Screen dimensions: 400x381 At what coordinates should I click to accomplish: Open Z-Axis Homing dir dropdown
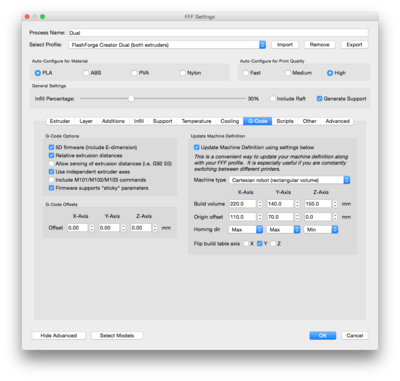click(321, 229)
